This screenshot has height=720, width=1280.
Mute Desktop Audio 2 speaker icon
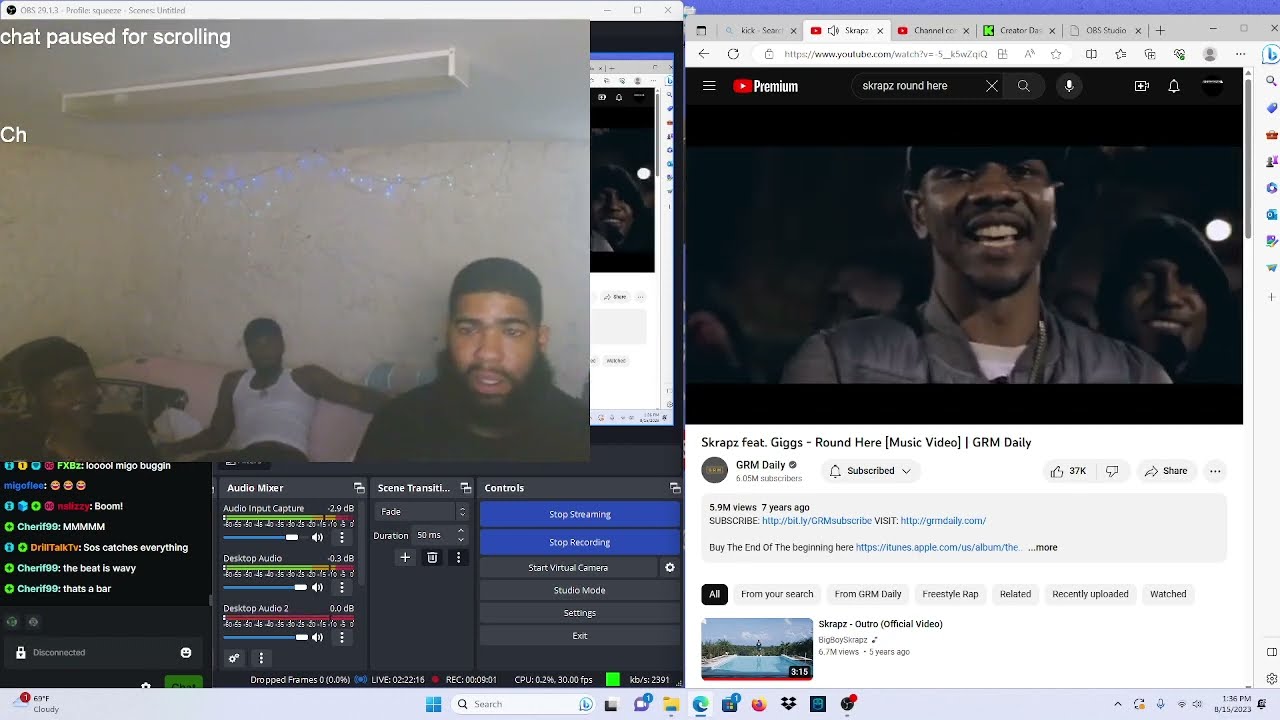tap(318, 637)
